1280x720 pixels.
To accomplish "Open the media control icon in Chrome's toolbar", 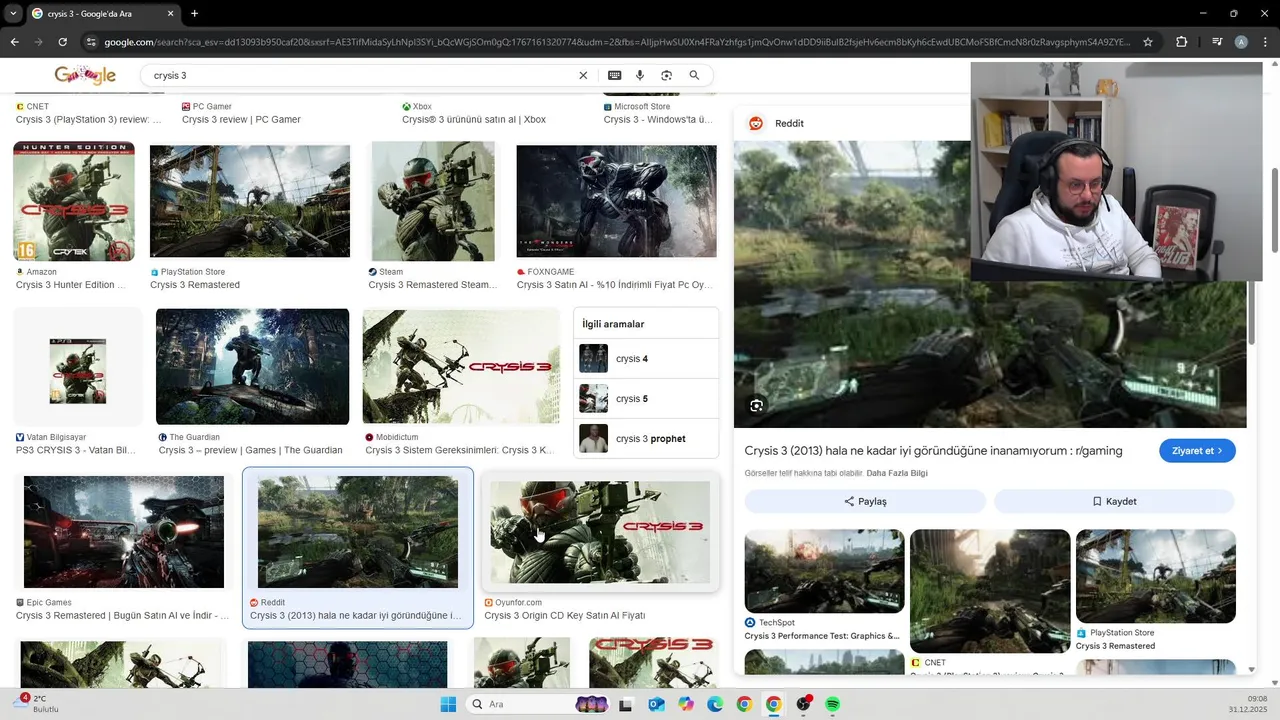I will (x=1217, y=42).
